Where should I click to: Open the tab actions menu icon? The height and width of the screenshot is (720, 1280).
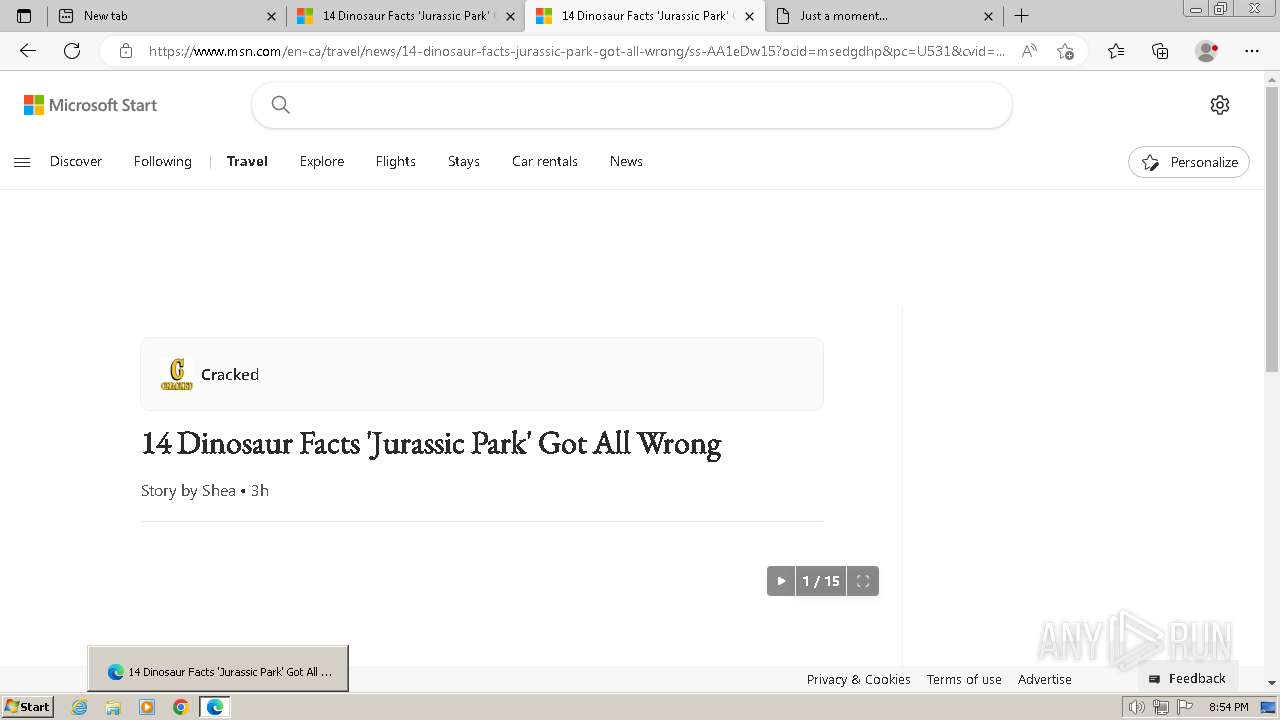(x=24, y=16)
